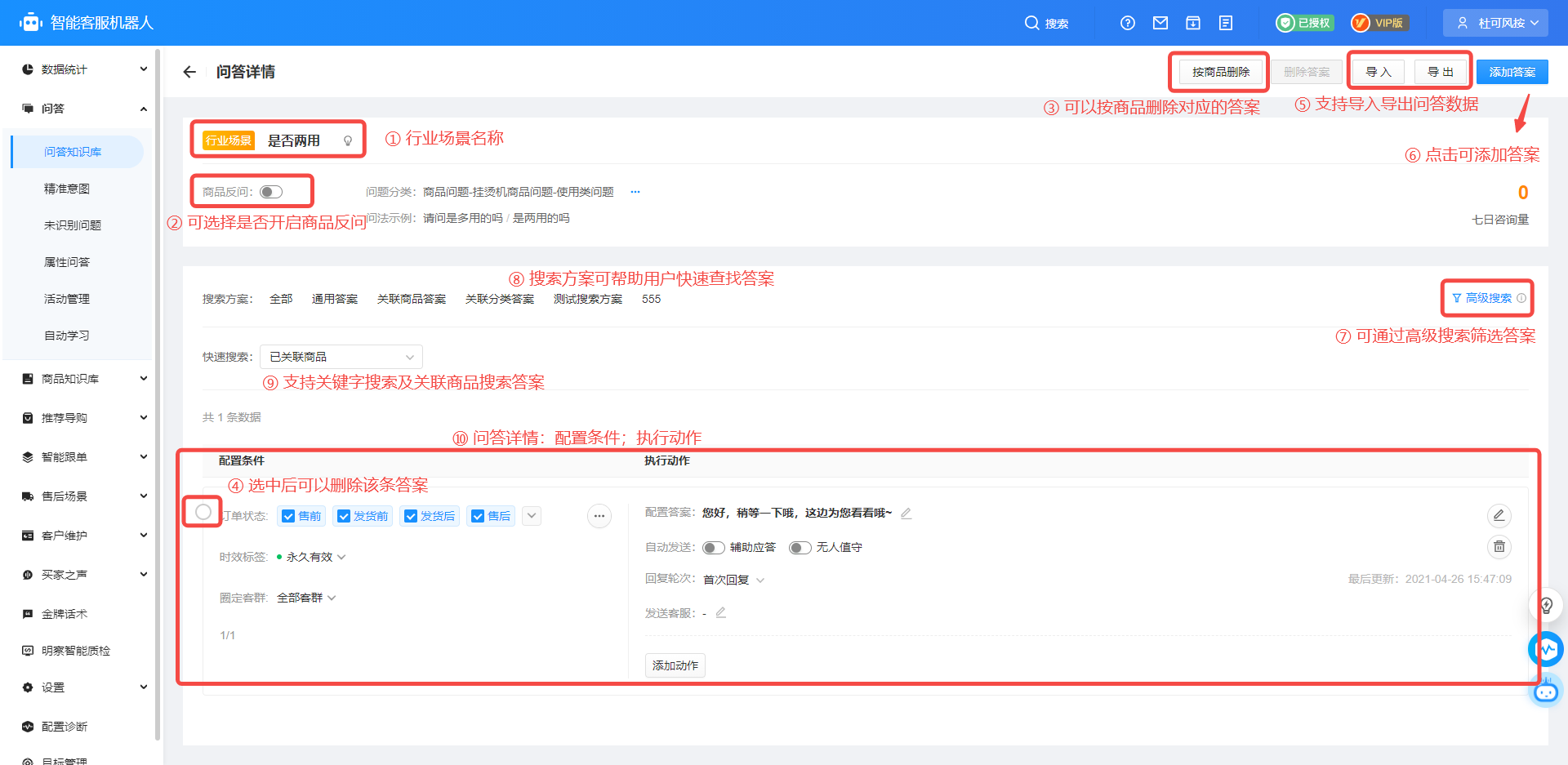
Task: Click the three-dots icon after 问题分类
Action: tap(635, 192)
